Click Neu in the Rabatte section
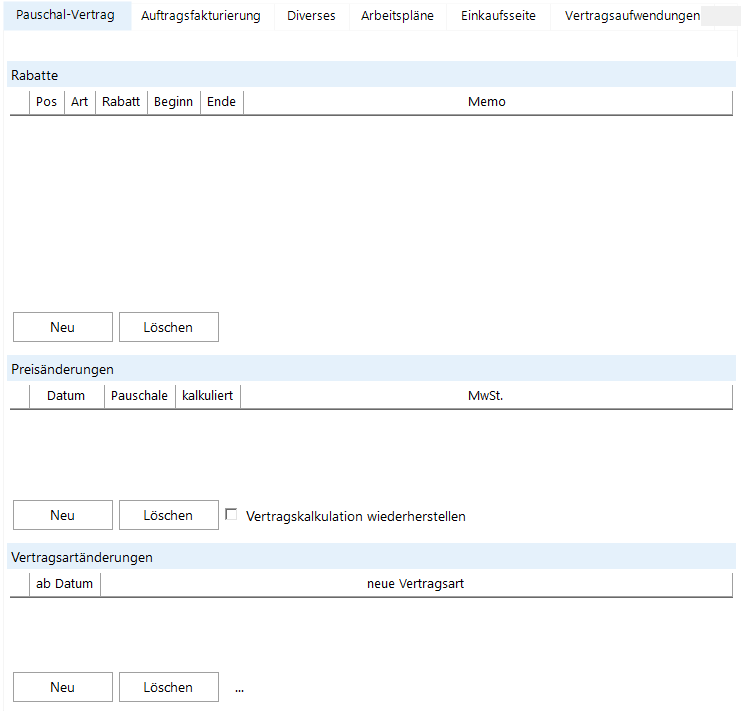The width and height of the screenshot is (741, 714). 62,327
